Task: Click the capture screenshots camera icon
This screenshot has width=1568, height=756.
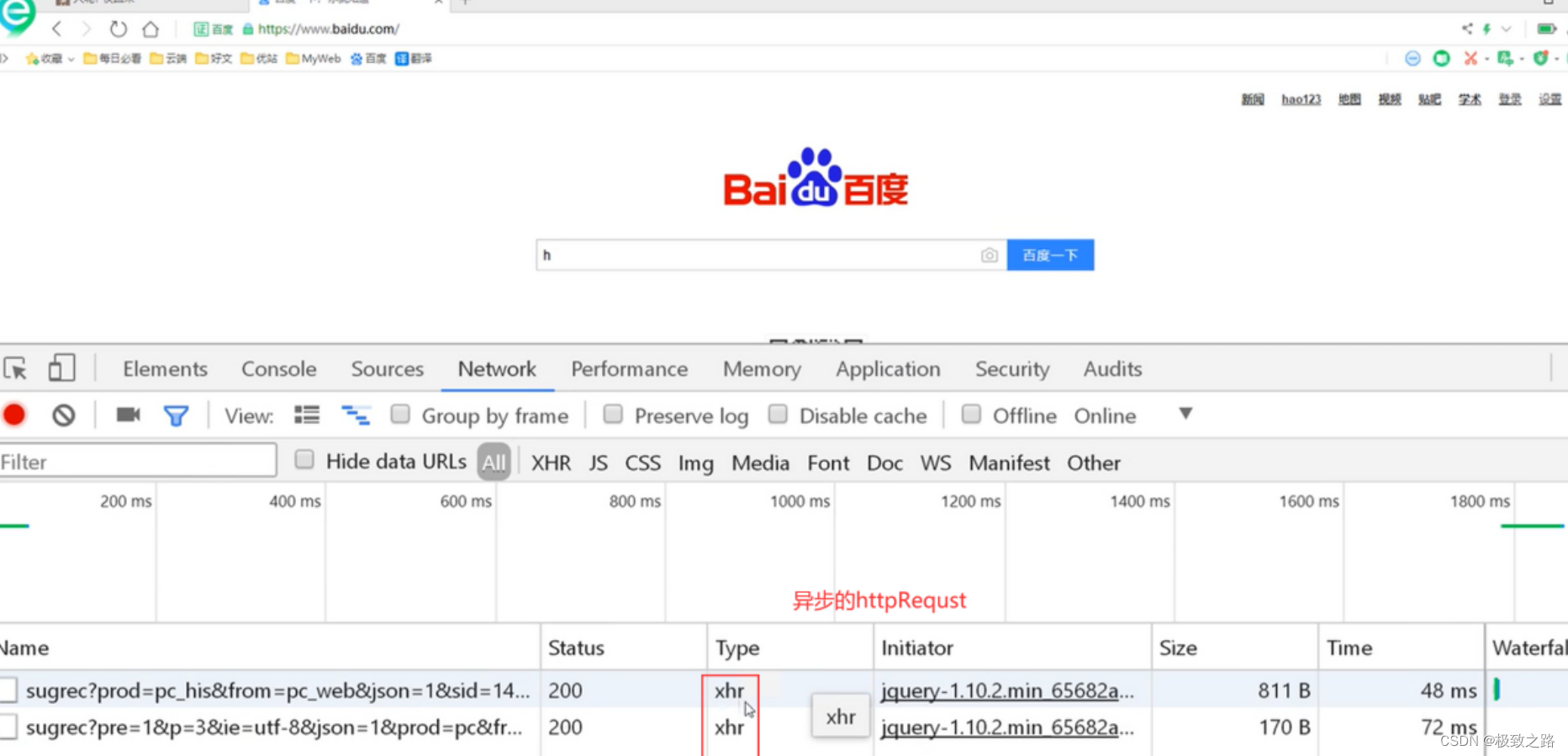Action: pyautogui.click(x=128, y=415)
